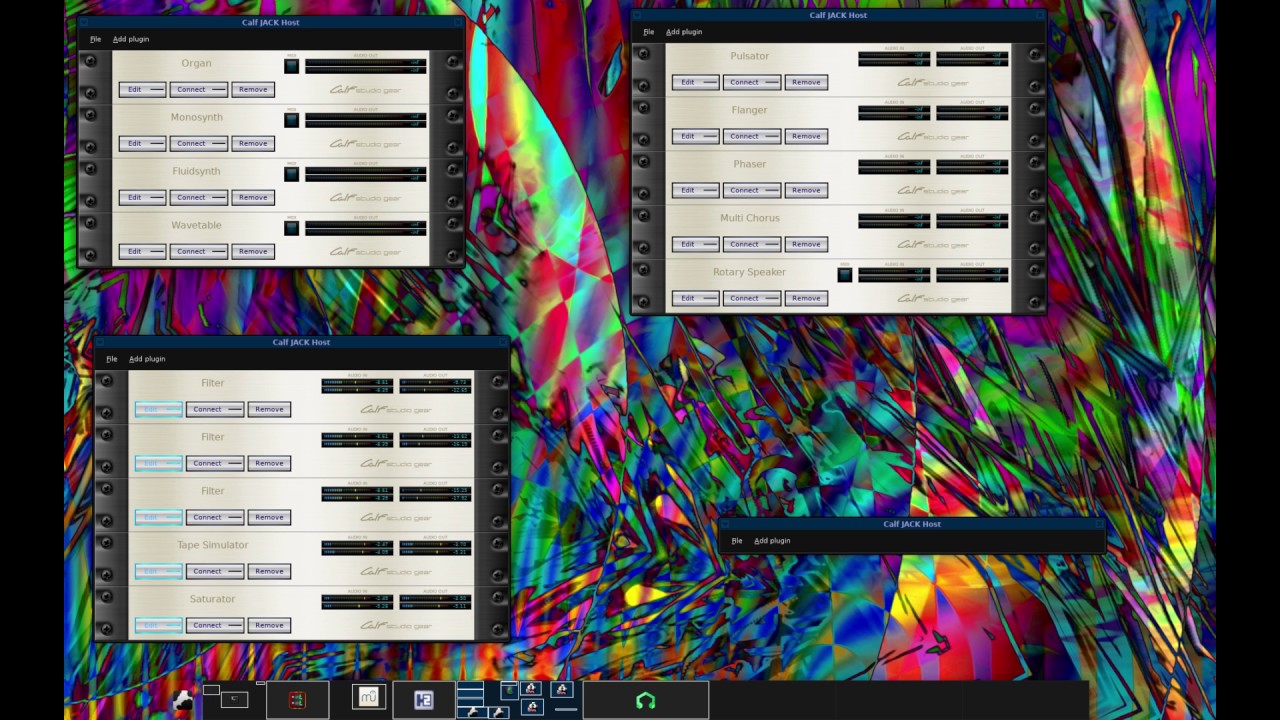The height and width of the screenshot is (720, 1280).
Task: Remove the Multi Chorus plugin
Action: pos(806,244)
